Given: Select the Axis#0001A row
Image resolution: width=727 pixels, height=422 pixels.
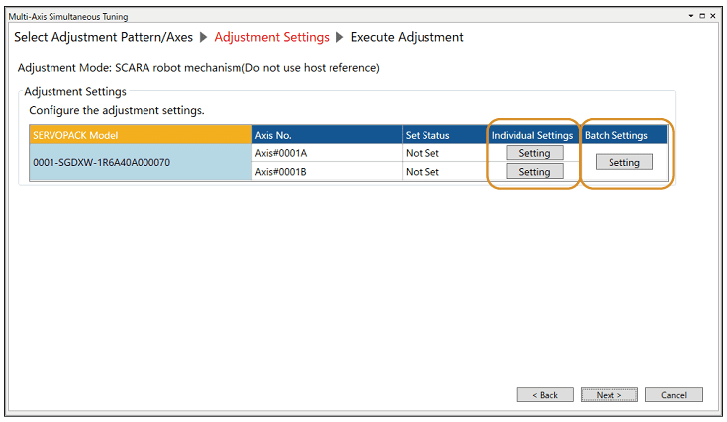Looking at the screenshot, I should point(326,153).
